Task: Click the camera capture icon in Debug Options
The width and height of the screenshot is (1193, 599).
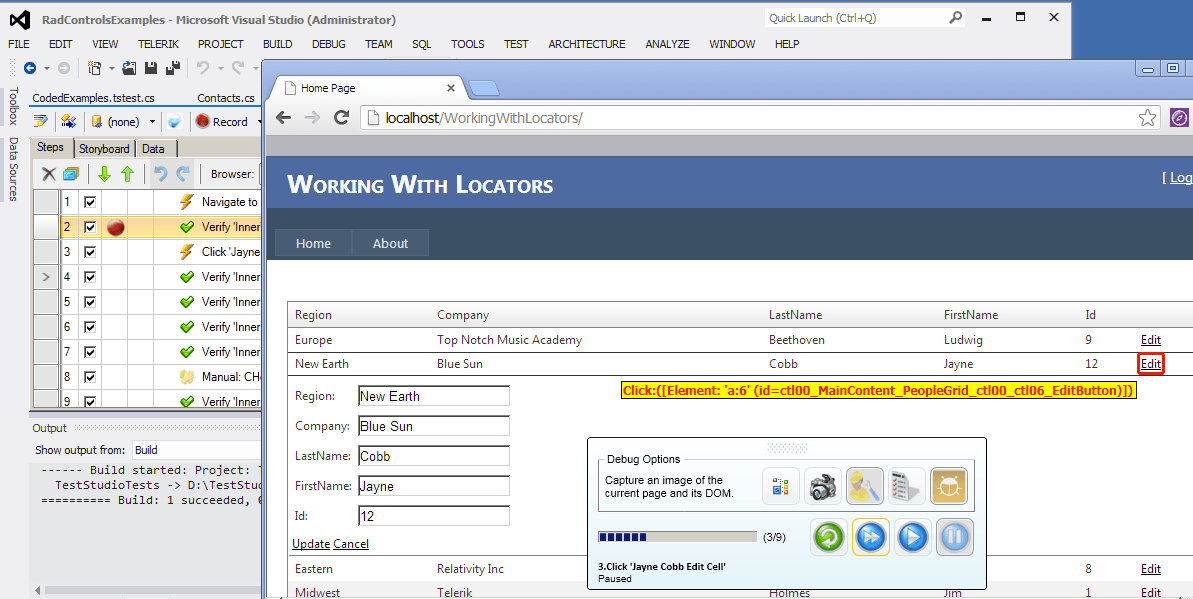Action: (x=822, y=486)
